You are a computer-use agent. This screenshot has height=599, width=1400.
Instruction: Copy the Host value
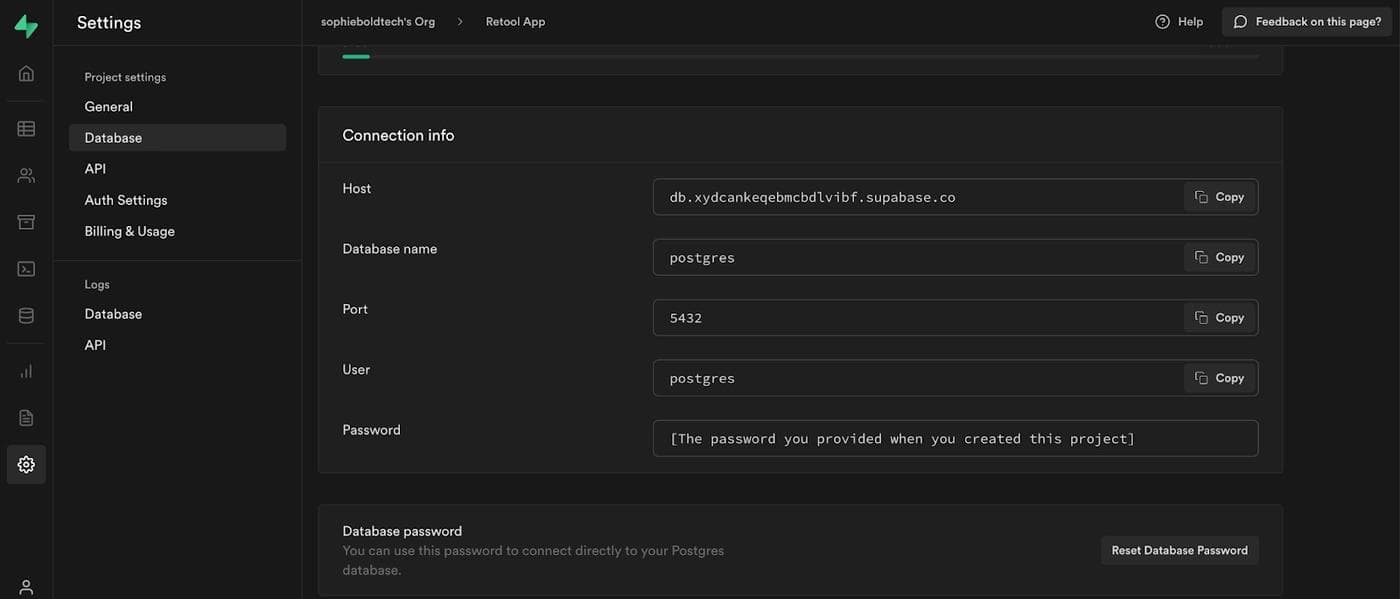pos(1220,197)
